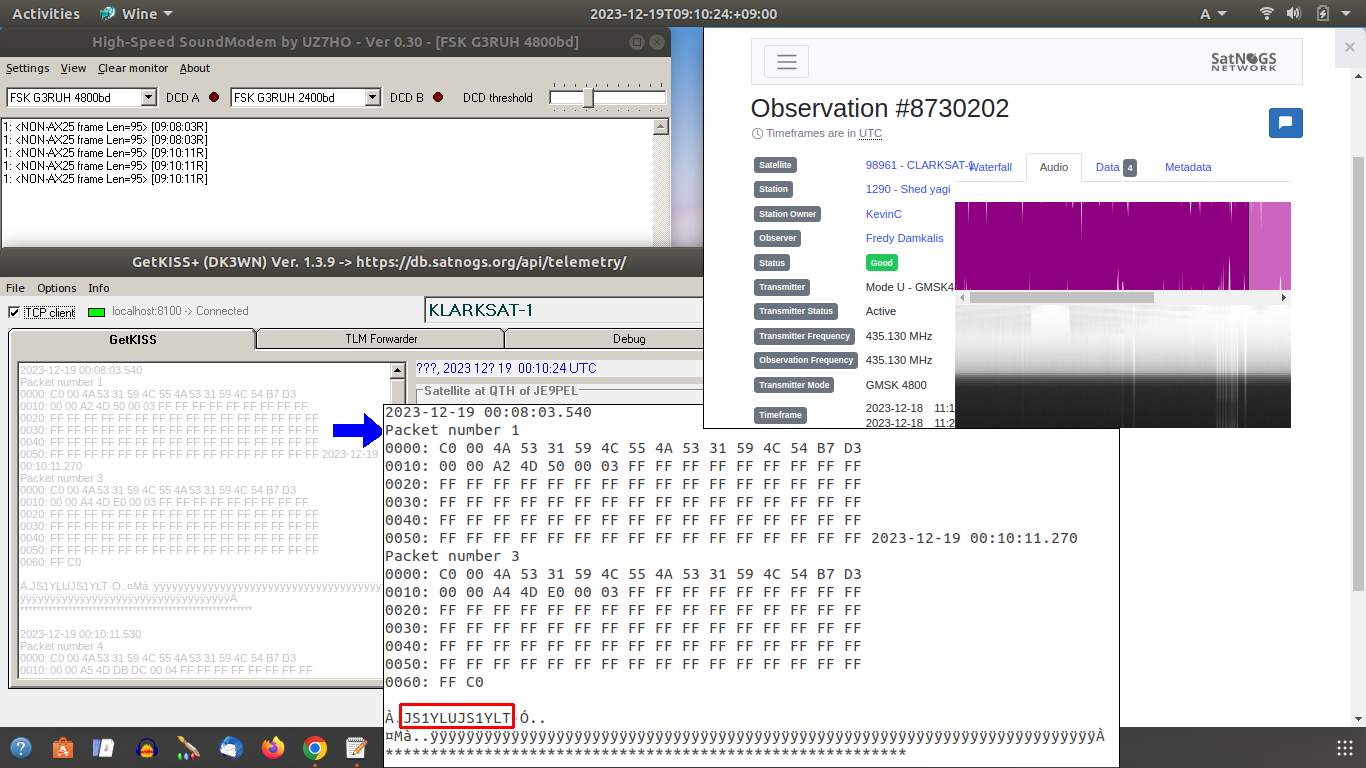Click the DCD threshold slider handle

[589, 97]
